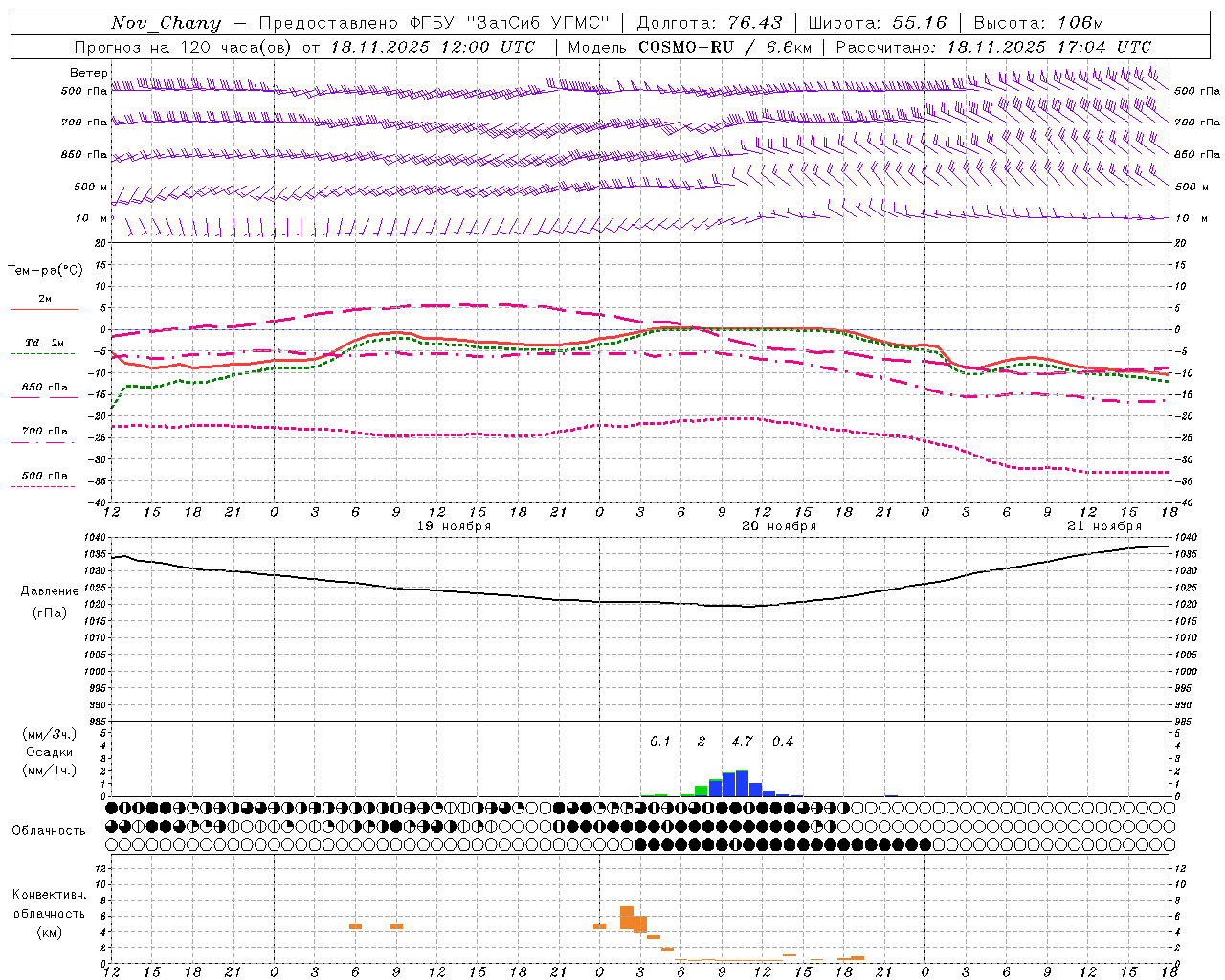Image resolution: width=1225 pixels, height=980 pixels.
Task: Select the Прогноз на 120 часа(ов) text
Action: tap(184, 47)
